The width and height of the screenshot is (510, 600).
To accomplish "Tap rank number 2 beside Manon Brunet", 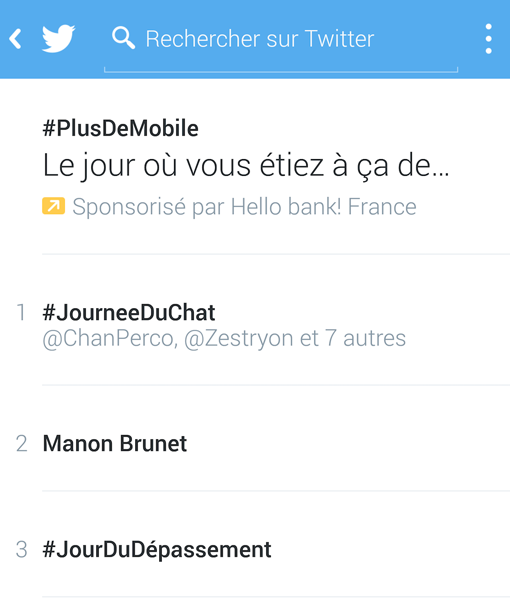I will [21, 444].
